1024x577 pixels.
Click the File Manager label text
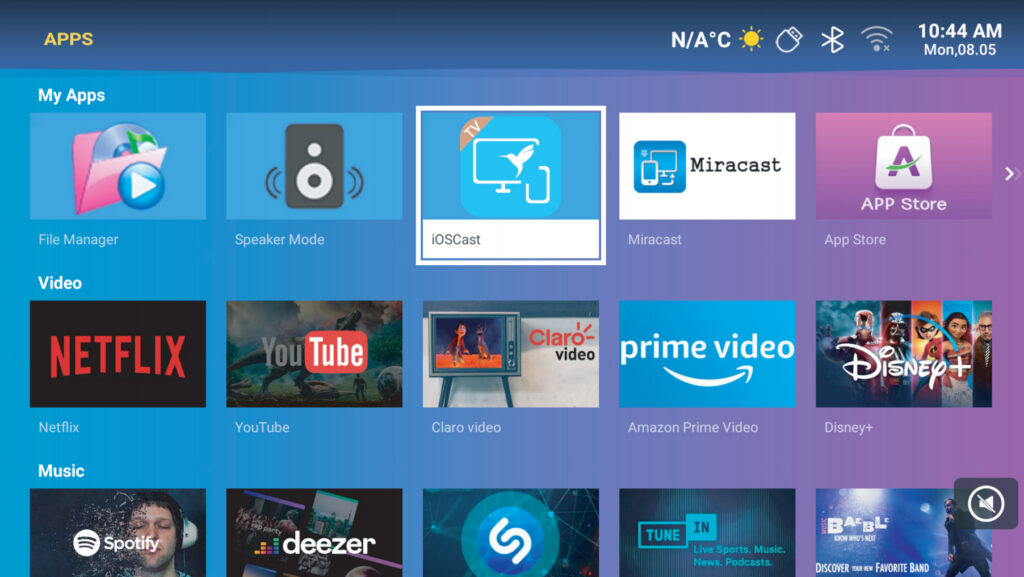[78, 240]
